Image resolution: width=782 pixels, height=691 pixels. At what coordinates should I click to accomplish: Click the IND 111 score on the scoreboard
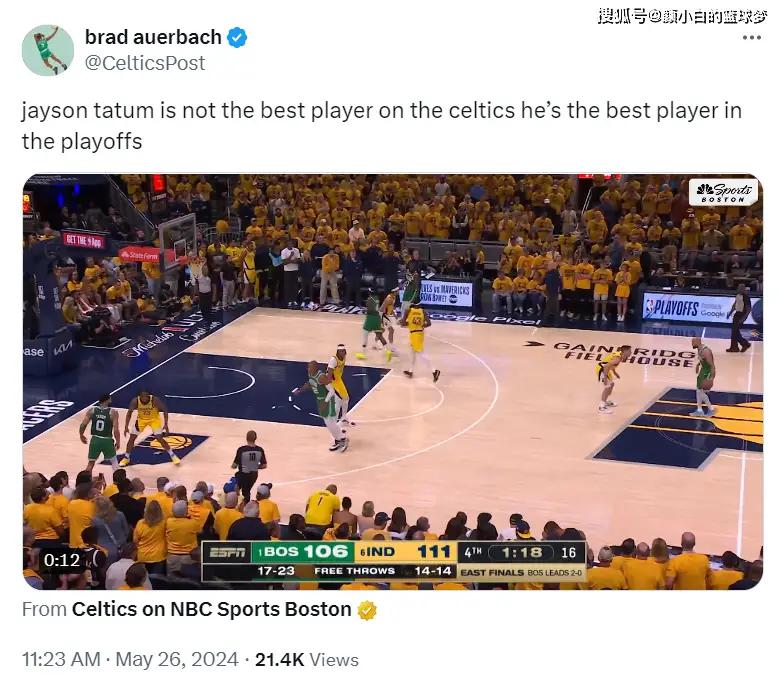pyautogui.click(x=405, y=552)
